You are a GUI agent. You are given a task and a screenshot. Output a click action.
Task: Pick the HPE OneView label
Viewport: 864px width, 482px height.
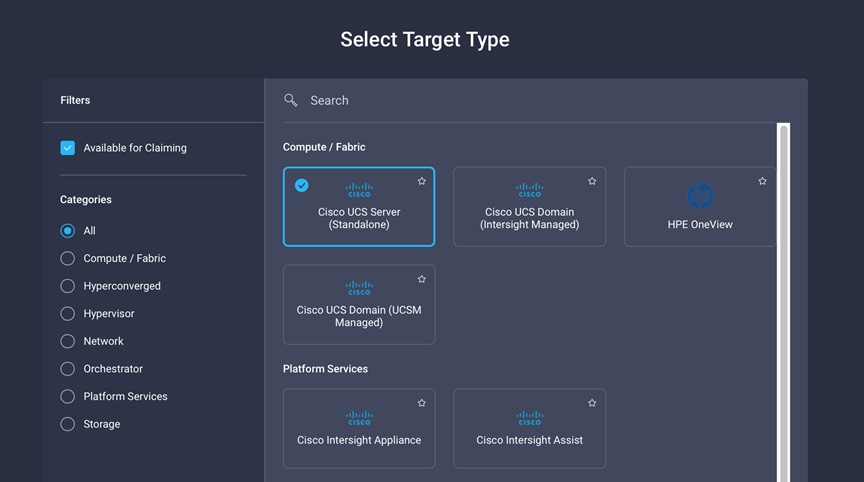point(700,224)
